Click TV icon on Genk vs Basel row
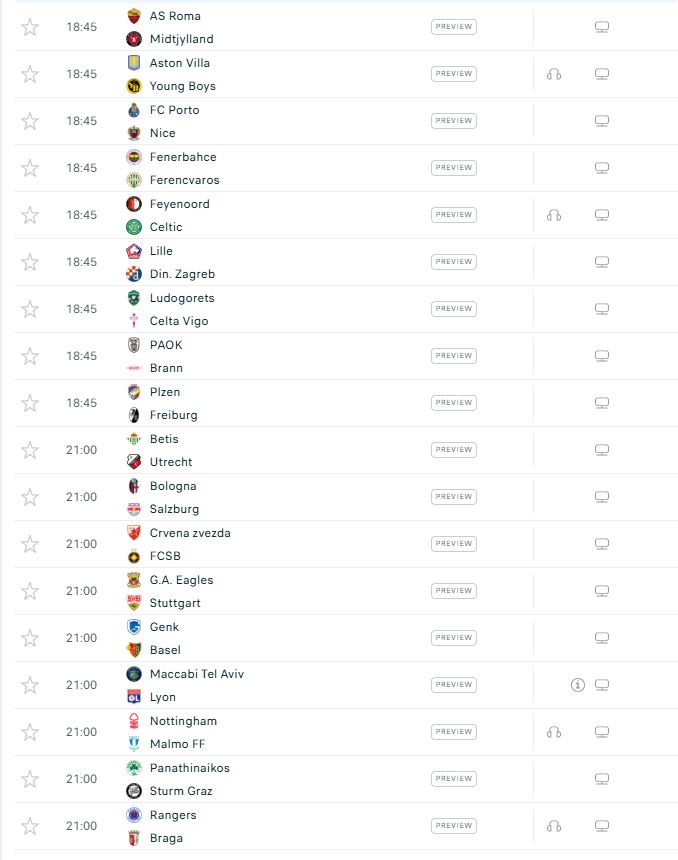The image size is (678, 860). tap(602, 638)
